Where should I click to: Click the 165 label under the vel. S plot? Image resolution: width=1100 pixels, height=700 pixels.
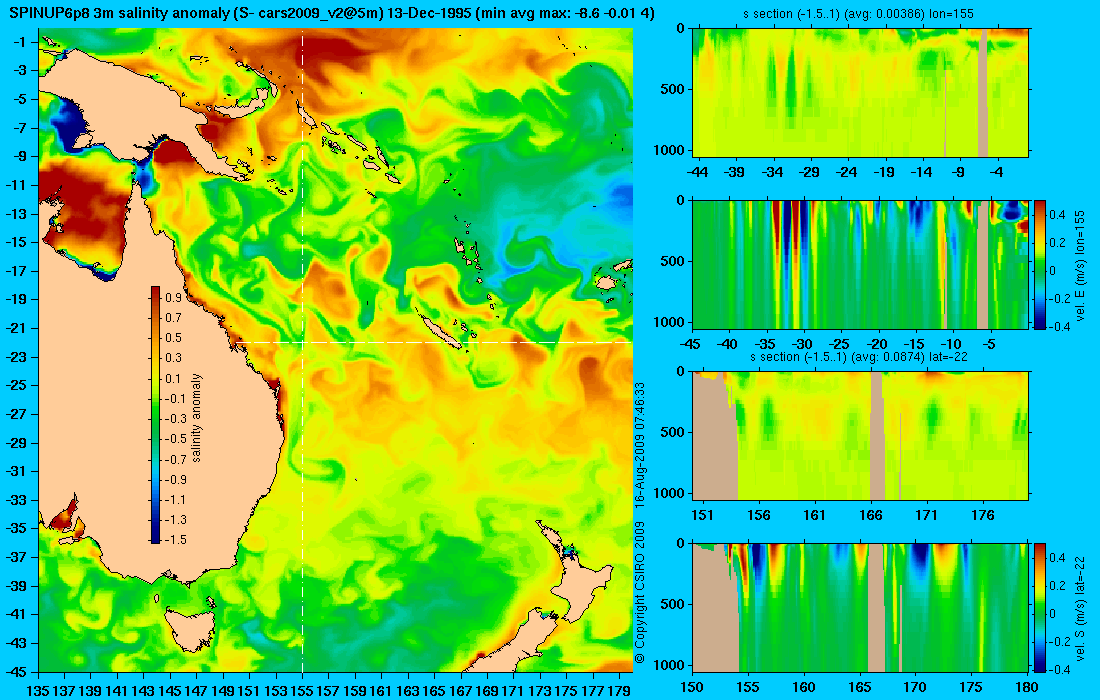(x=859, y=687)
